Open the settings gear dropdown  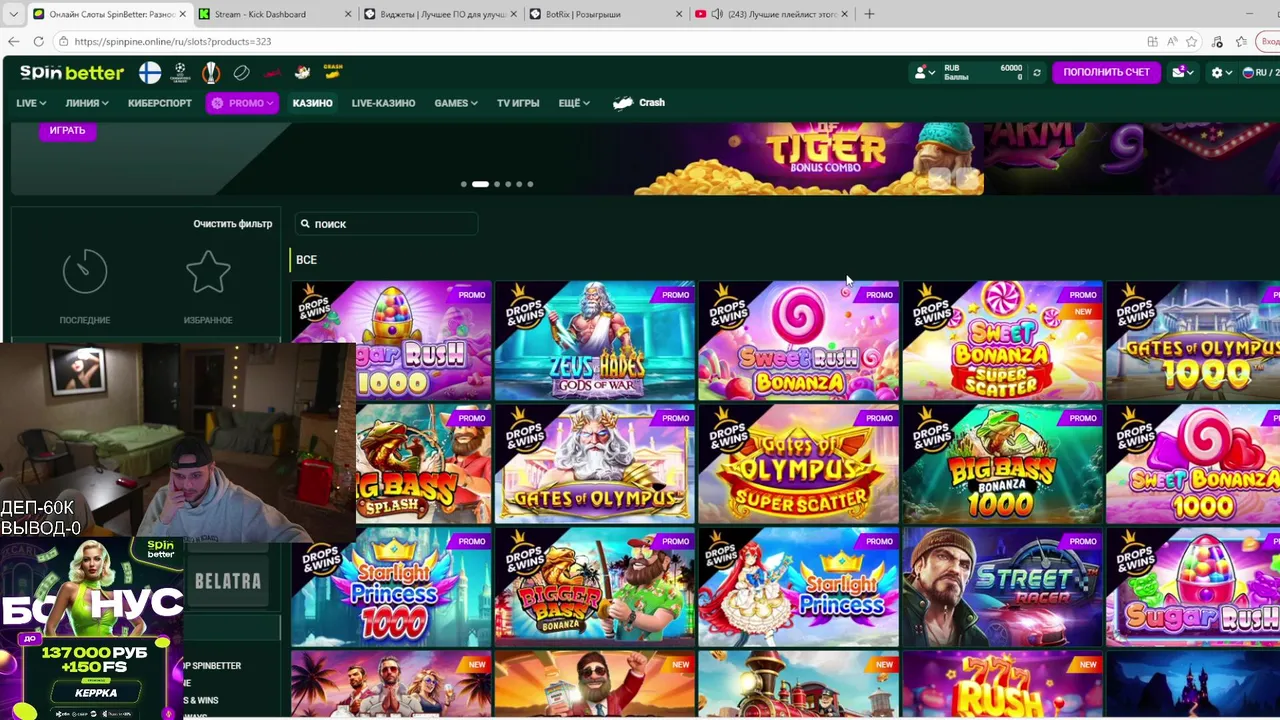pyautogui.click(x=1221, y=72)
